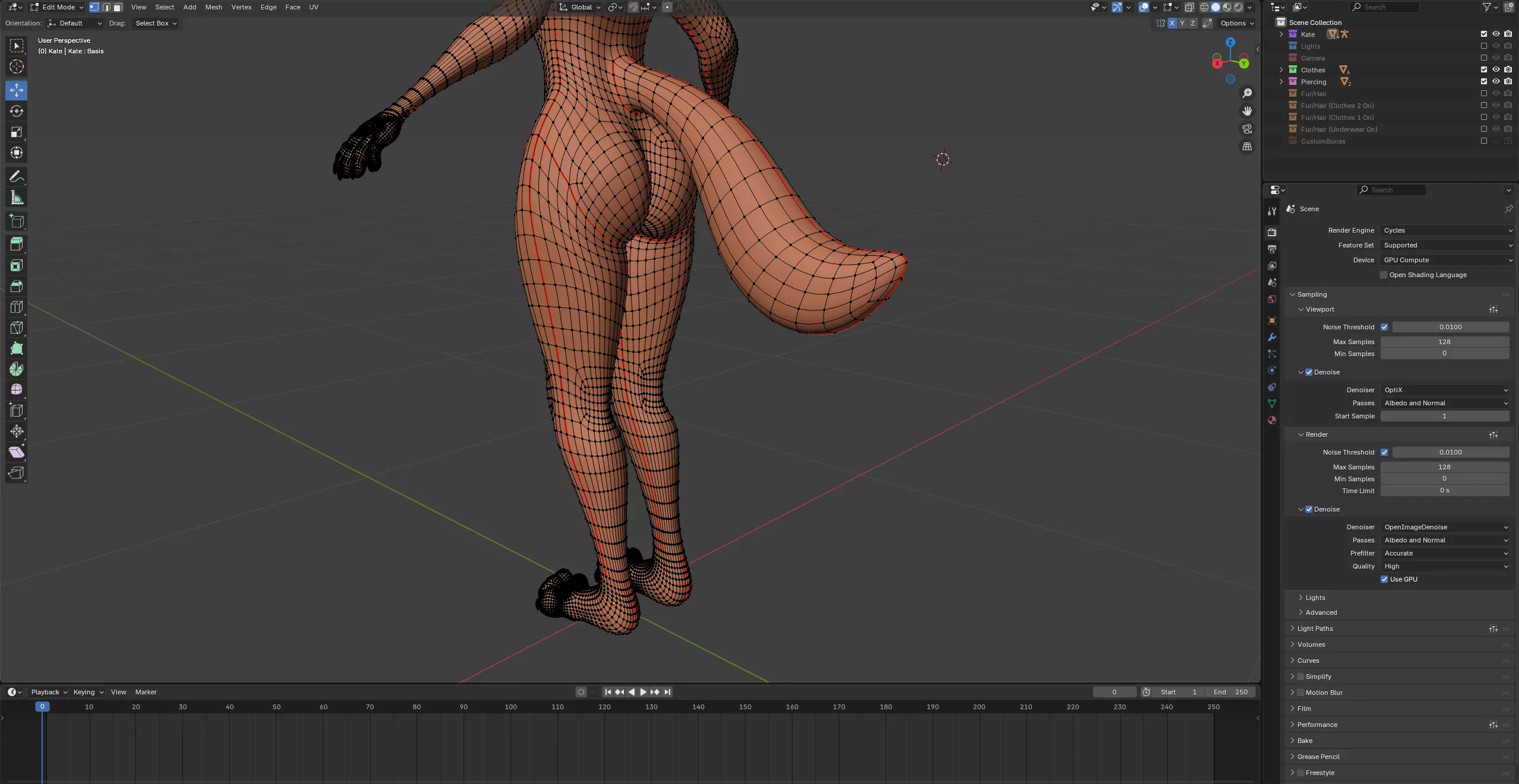The image size is (1519, 784).
Task: Expand the Piercing collection in outliner
Action: tap(1281, 82)
